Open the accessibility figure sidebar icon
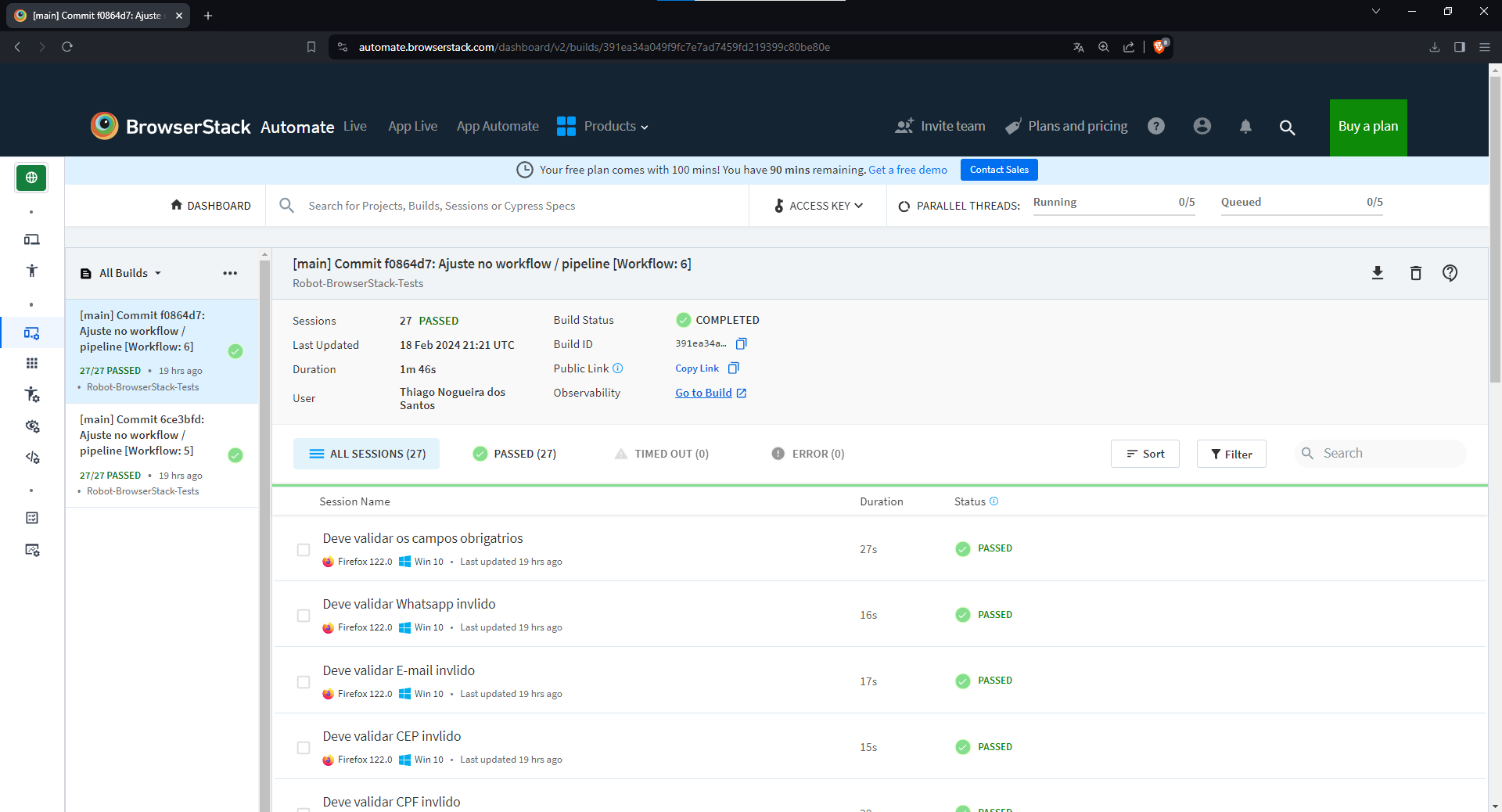Screen dimensions: 1502x812 (x=31, y=271)
